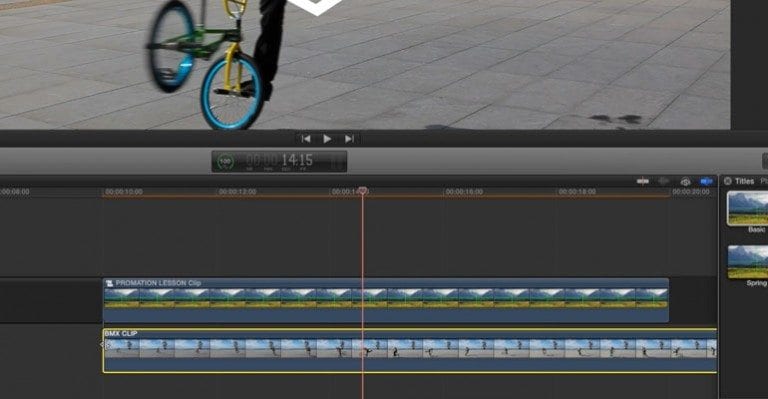Play the video in the viewer
This screenshot has height=399, width=768.
(x=327, y=139)
